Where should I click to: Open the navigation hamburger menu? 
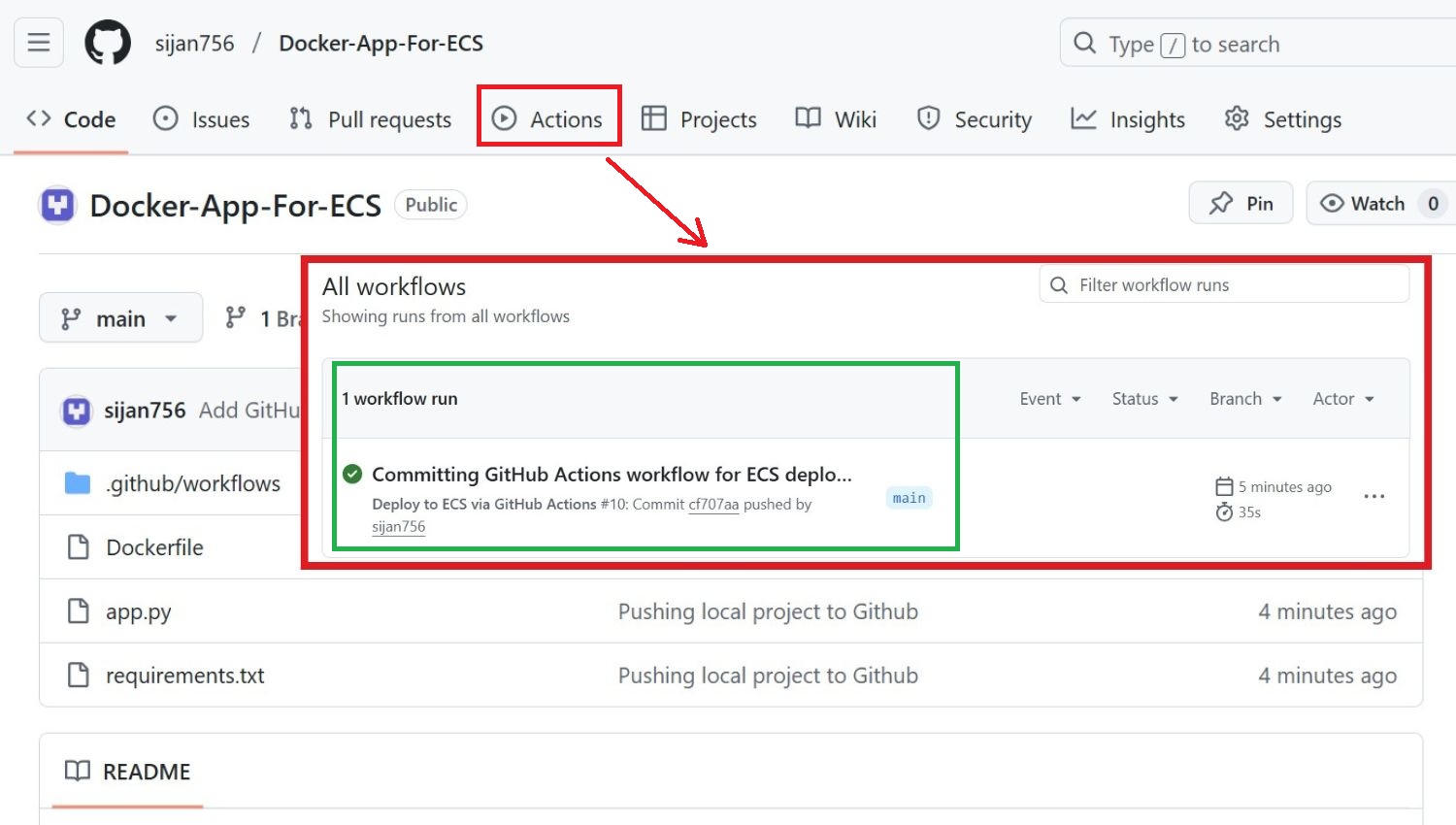[38, 42]
